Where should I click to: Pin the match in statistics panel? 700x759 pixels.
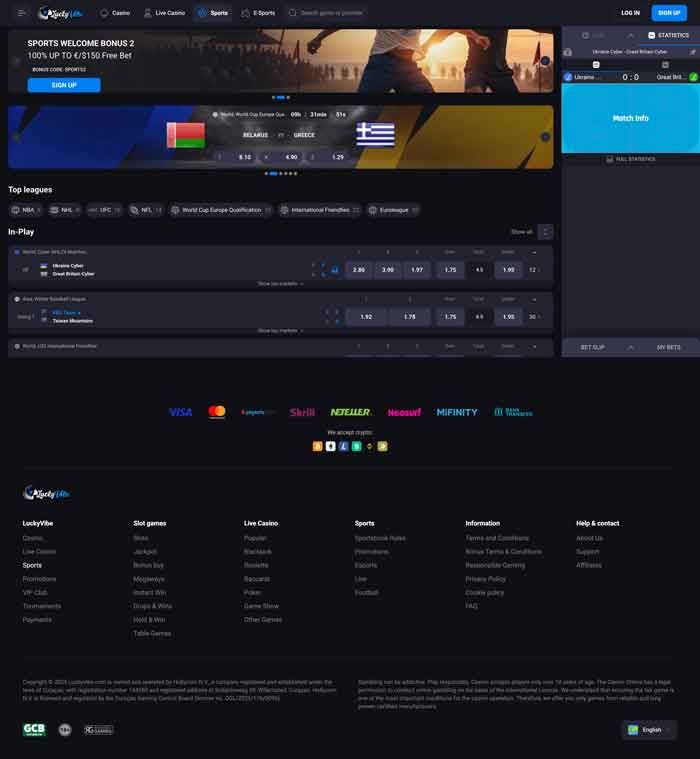pyautogui.click(x=693, y=51)
